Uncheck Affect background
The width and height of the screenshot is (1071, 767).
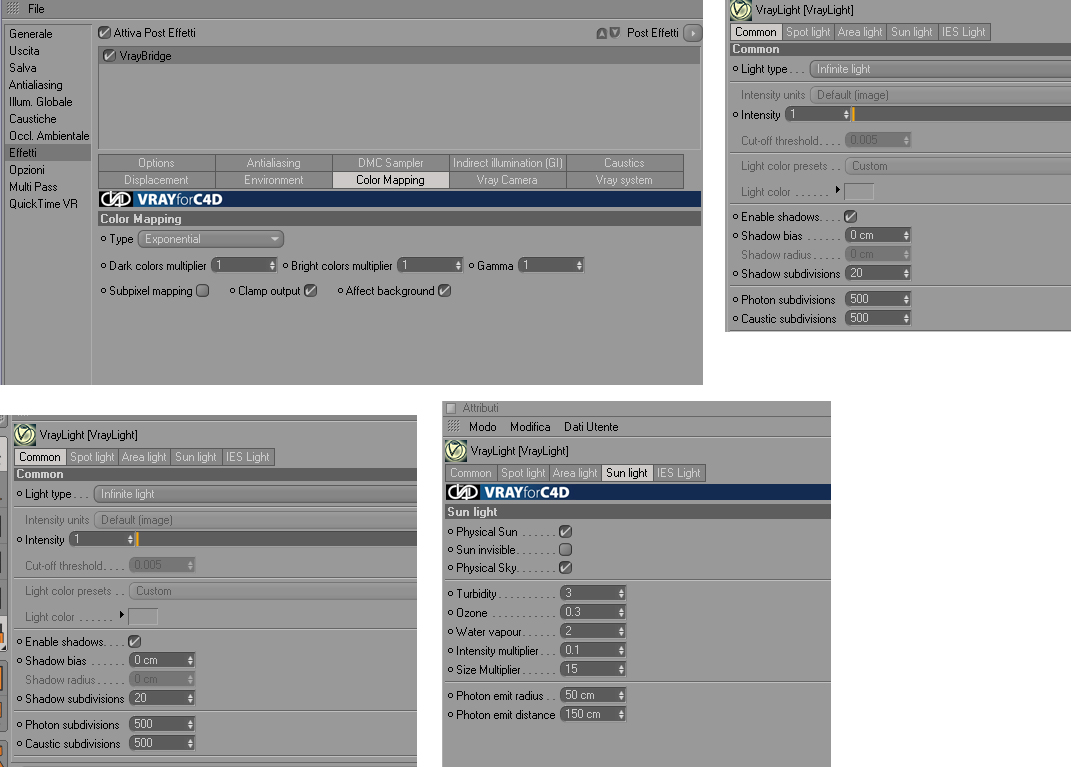(x=445, y=290)
